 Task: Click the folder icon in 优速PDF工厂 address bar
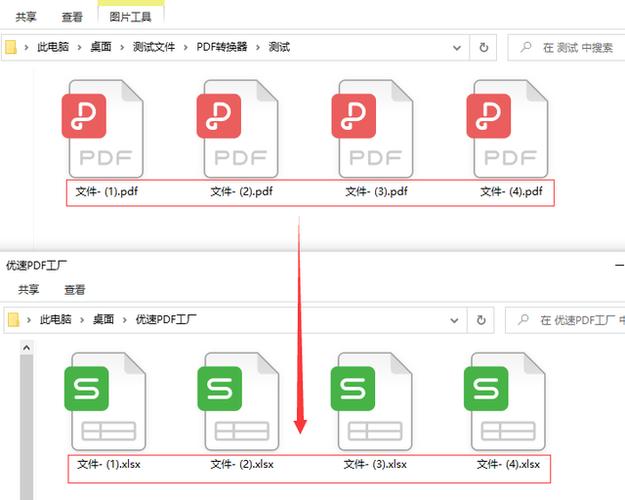coord(13,319)
